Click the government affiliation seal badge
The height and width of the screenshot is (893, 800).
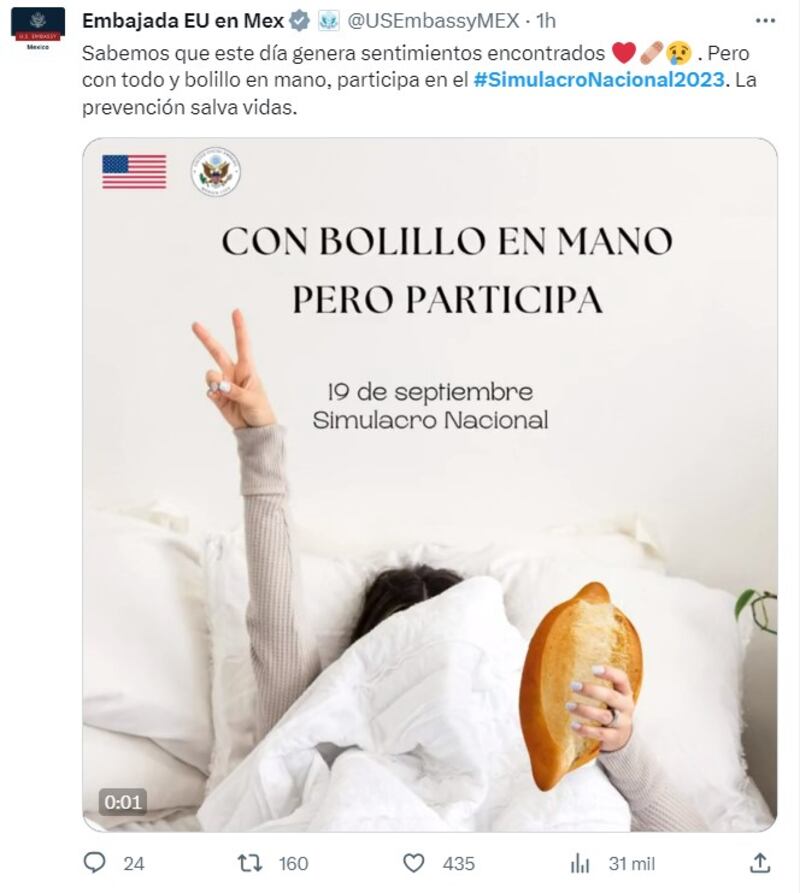[328, 21]
